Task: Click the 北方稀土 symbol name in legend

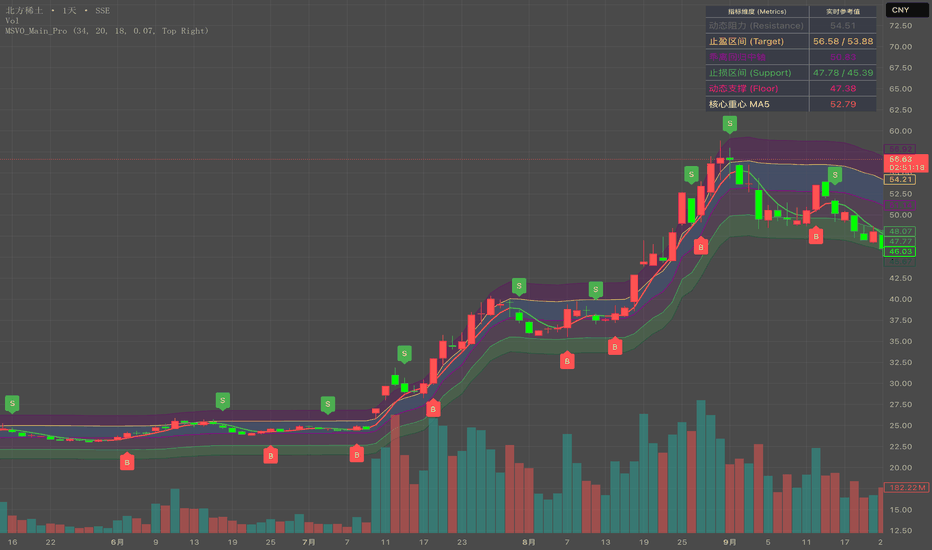Action: (x=24, y=11)
